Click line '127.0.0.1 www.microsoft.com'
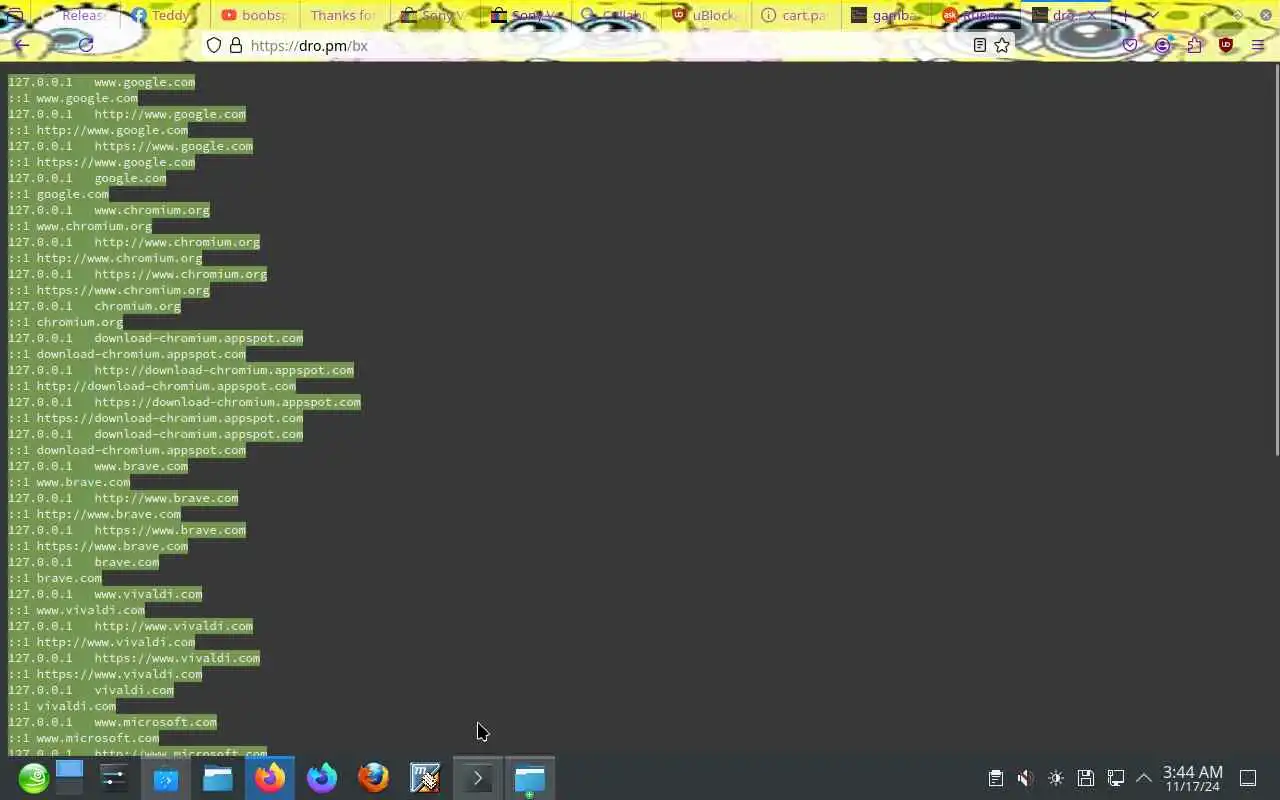Image resolution: width=1280 pixels, height=800 pixels. coord(112,722)
